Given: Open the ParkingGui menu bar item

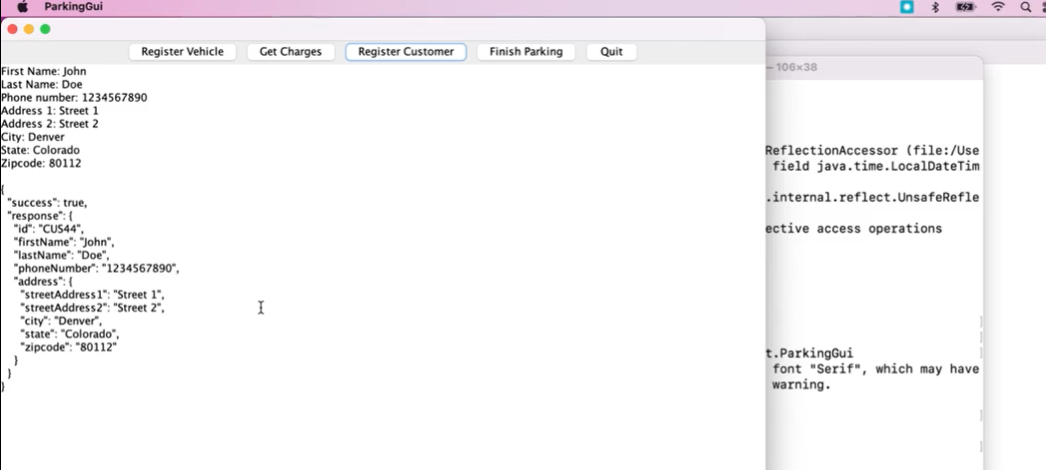Looking at the screenshot, I should pos(73,7).
